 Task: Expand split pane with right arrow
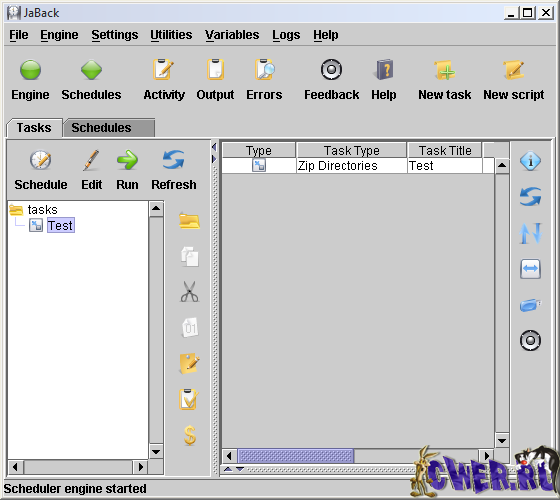pyautogui.click(x=214, y=159)
